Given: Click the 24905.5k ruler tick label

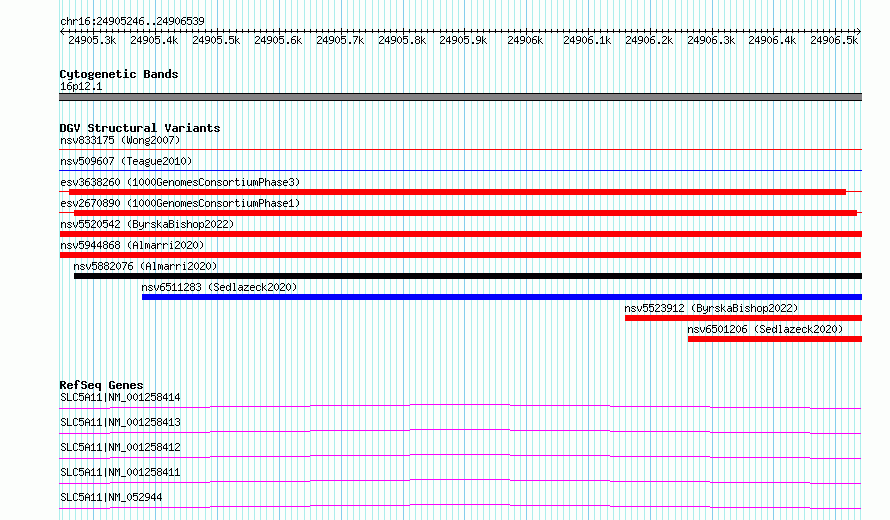Looking at the screenshot, I should coord(216,40).
